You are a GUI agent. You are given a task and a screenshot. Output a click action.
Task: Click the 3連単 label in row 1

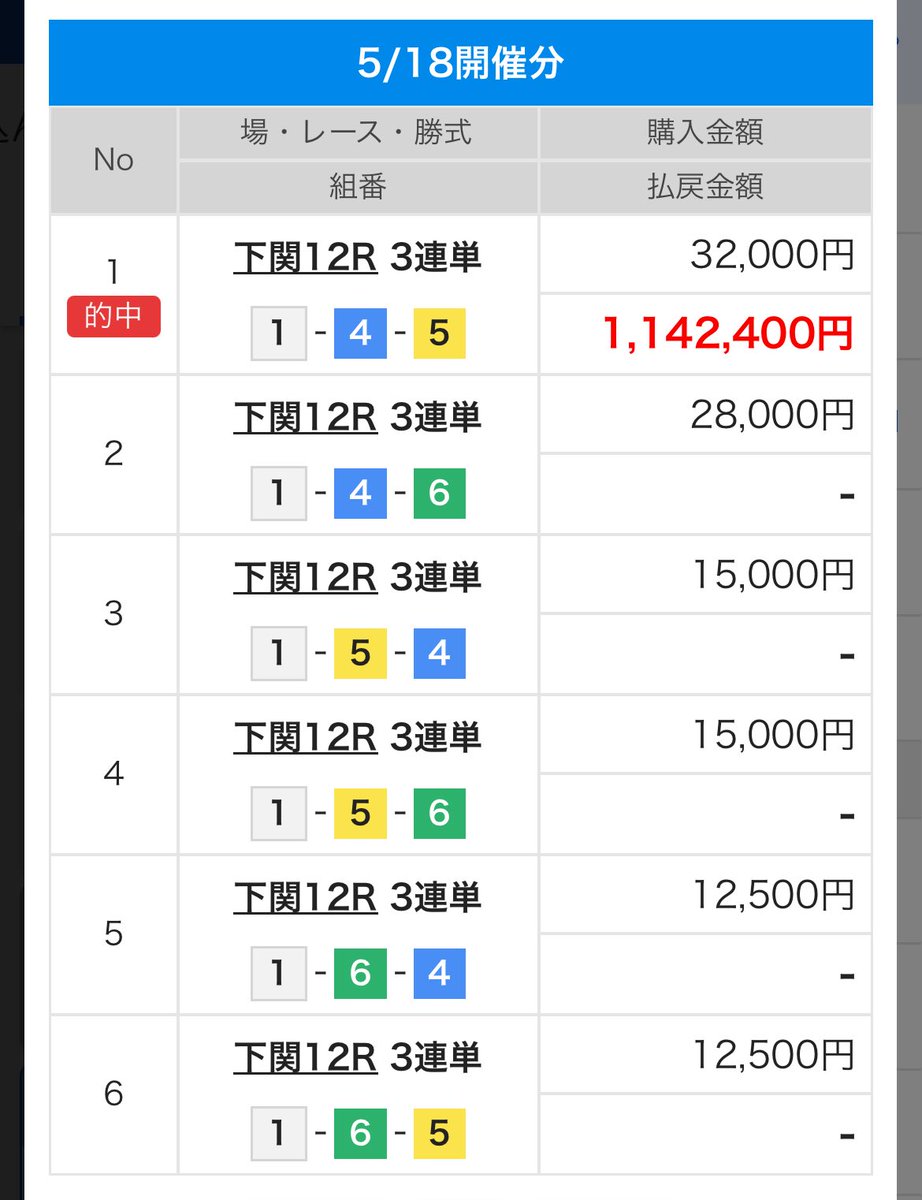(436, 257)
